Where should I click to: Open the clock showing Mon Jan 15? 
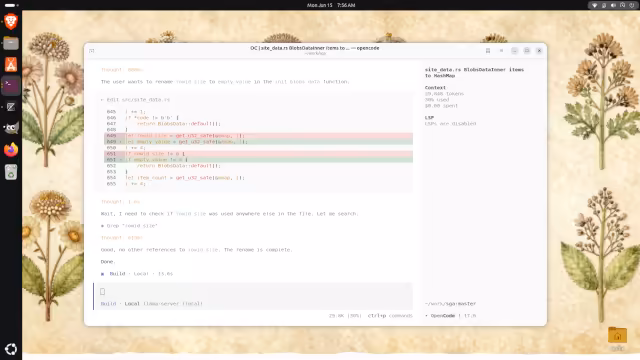(331, 5)
